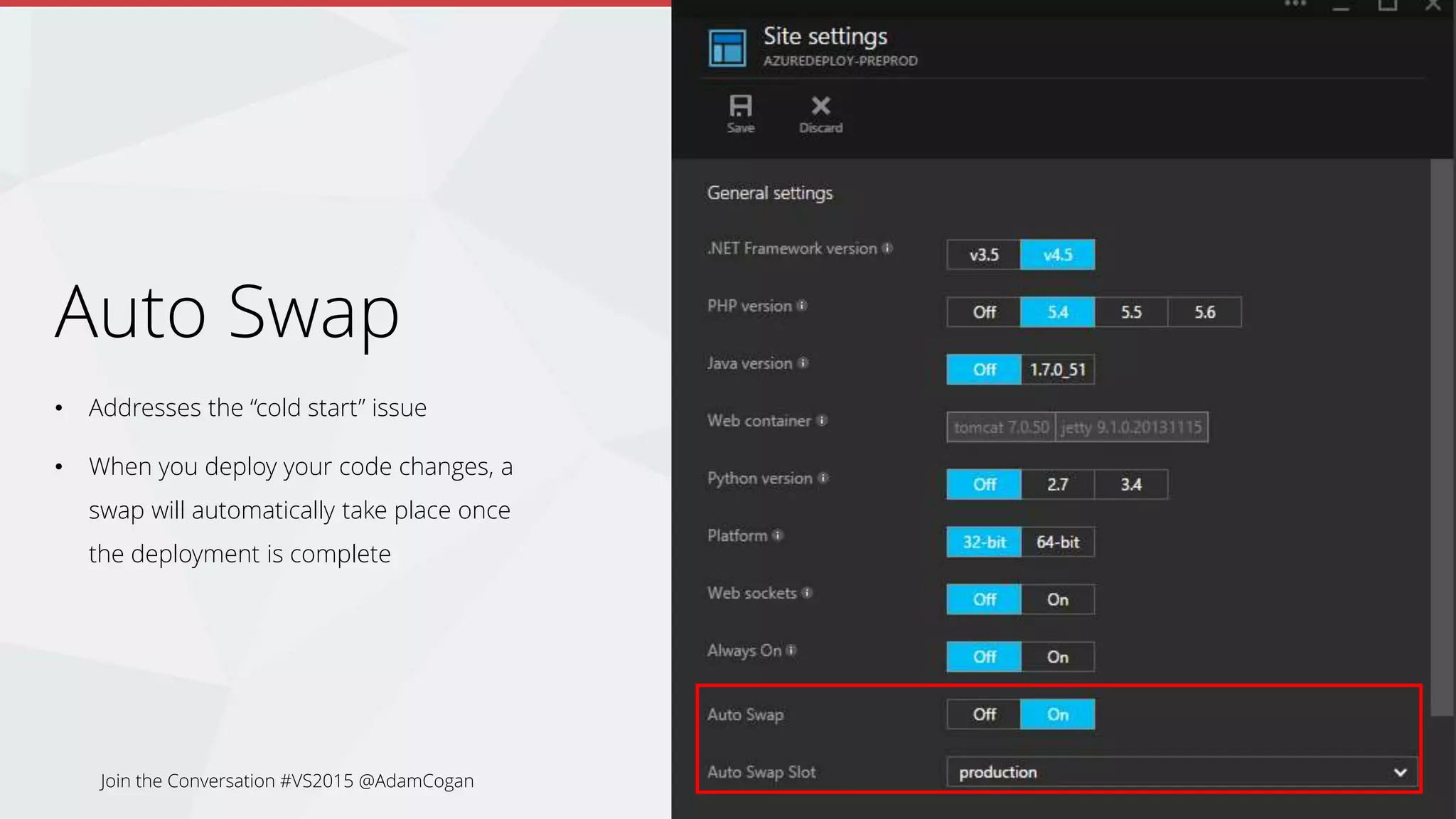Turn Web sockets Off
Viewport: 1456px width, 819px height.
click(x=984, y=599)
